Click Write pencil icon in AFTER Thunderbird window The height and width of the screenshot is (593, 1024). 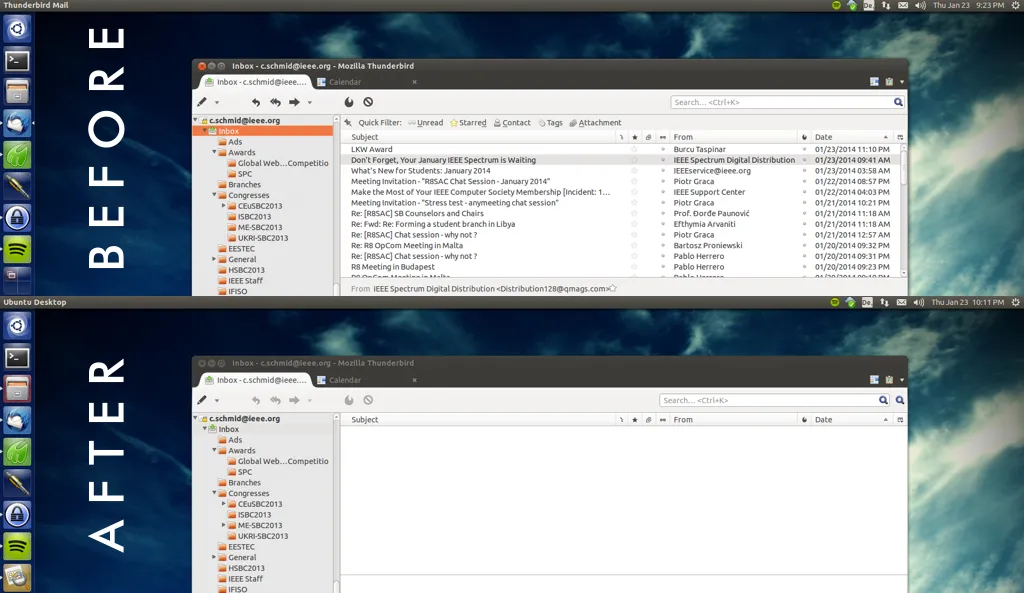(x=202, y=400)
